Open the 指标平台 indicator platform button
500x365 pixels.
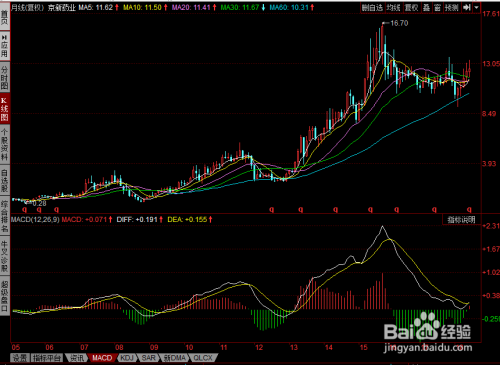[47, 358]
